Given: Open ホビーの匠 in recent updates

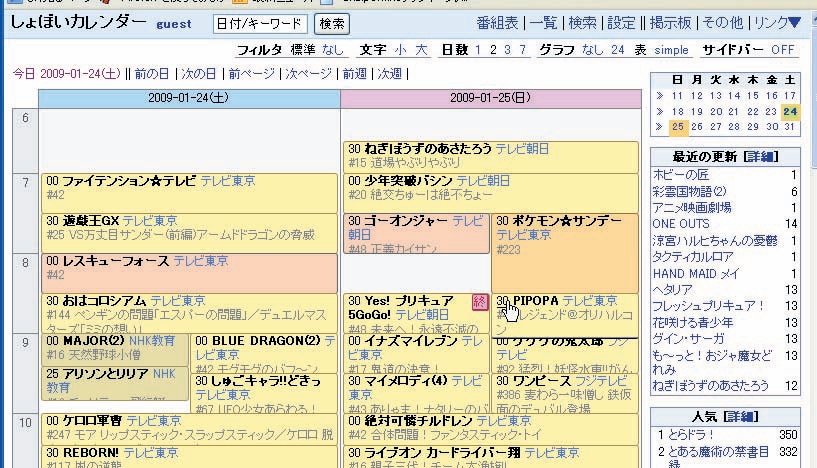Looking at the screenshot, I should [680, 175].
